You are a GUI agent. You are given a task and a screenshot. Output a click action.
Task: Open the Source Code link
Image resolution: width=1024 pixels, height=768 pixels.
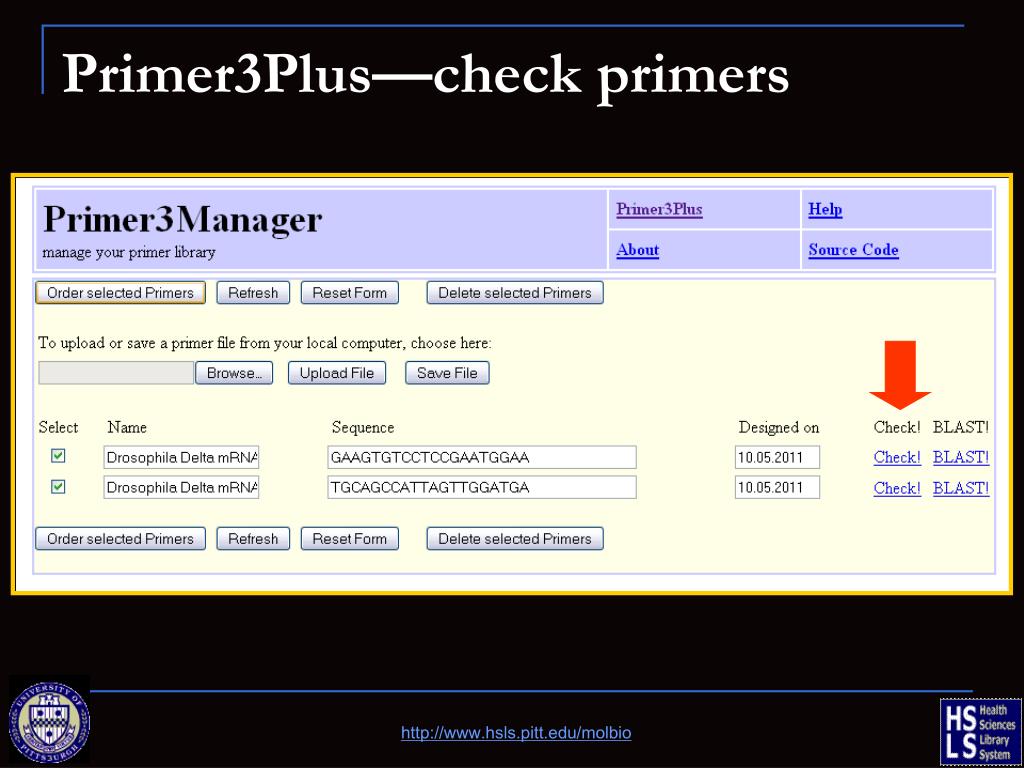853,250
